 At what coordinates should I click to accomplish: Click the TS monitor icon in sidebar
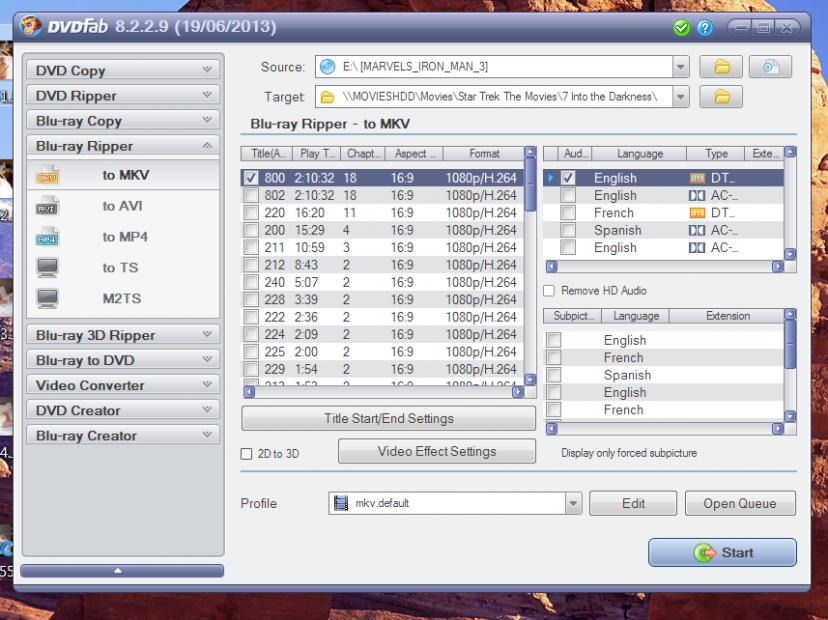click(x=47, y=267)
